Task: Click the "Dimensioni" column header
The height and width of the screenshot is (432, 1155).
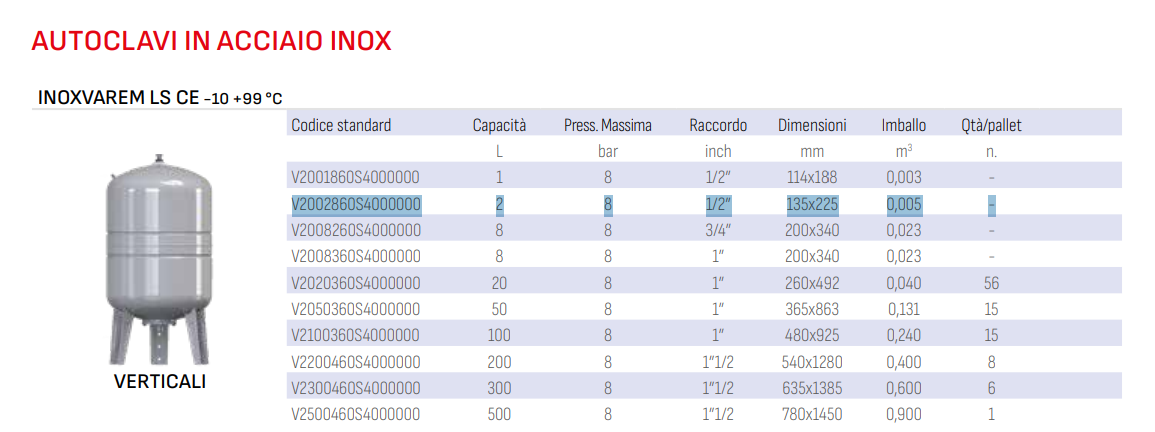Action: [812, 125]
